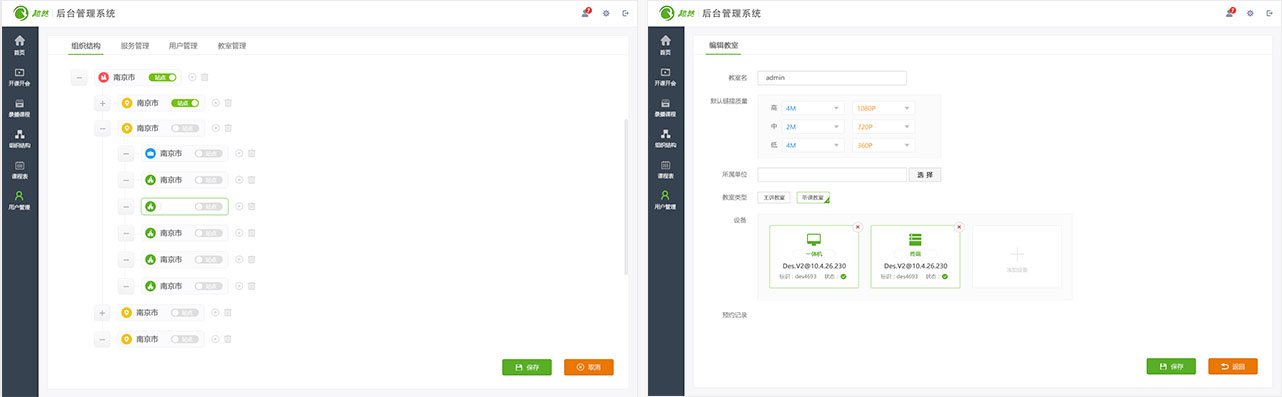Screen dimensions: 1282x397
Task: Open 课程表 in the right screen sidebar
Action: [665, 169]
